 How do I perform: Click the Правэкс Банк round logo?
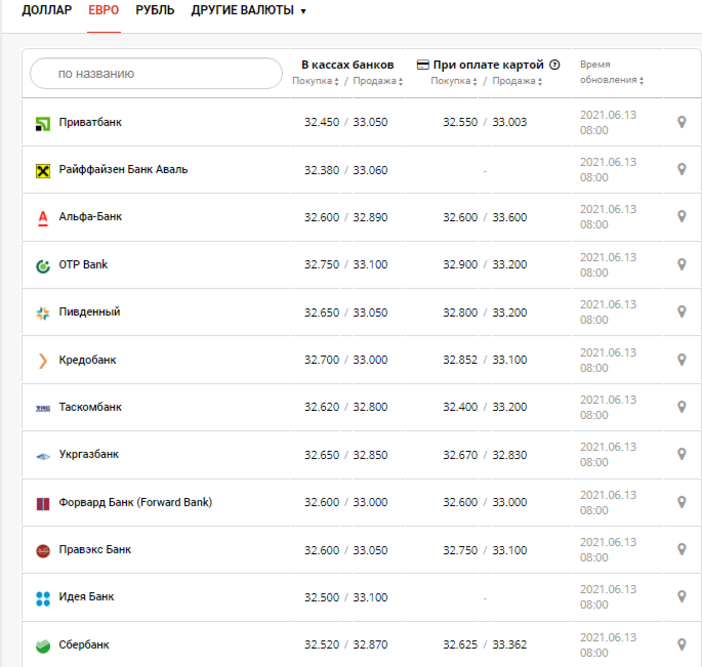(43, 551)
